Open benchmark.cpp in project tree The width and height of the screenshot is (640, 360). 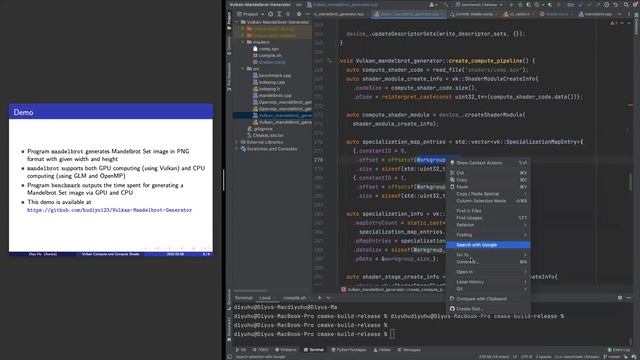click(272, 76)
